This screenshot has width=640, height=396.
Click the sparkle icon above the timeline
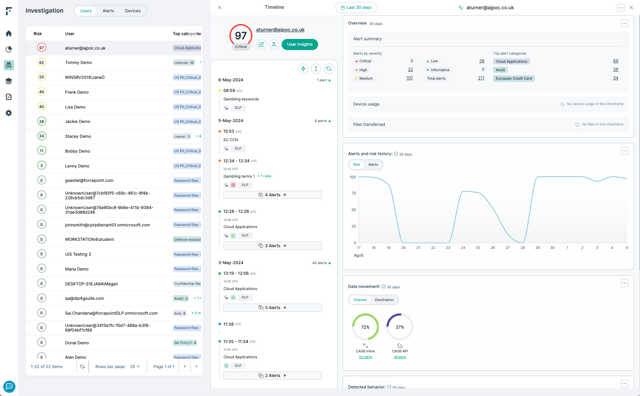pos(303,69)
